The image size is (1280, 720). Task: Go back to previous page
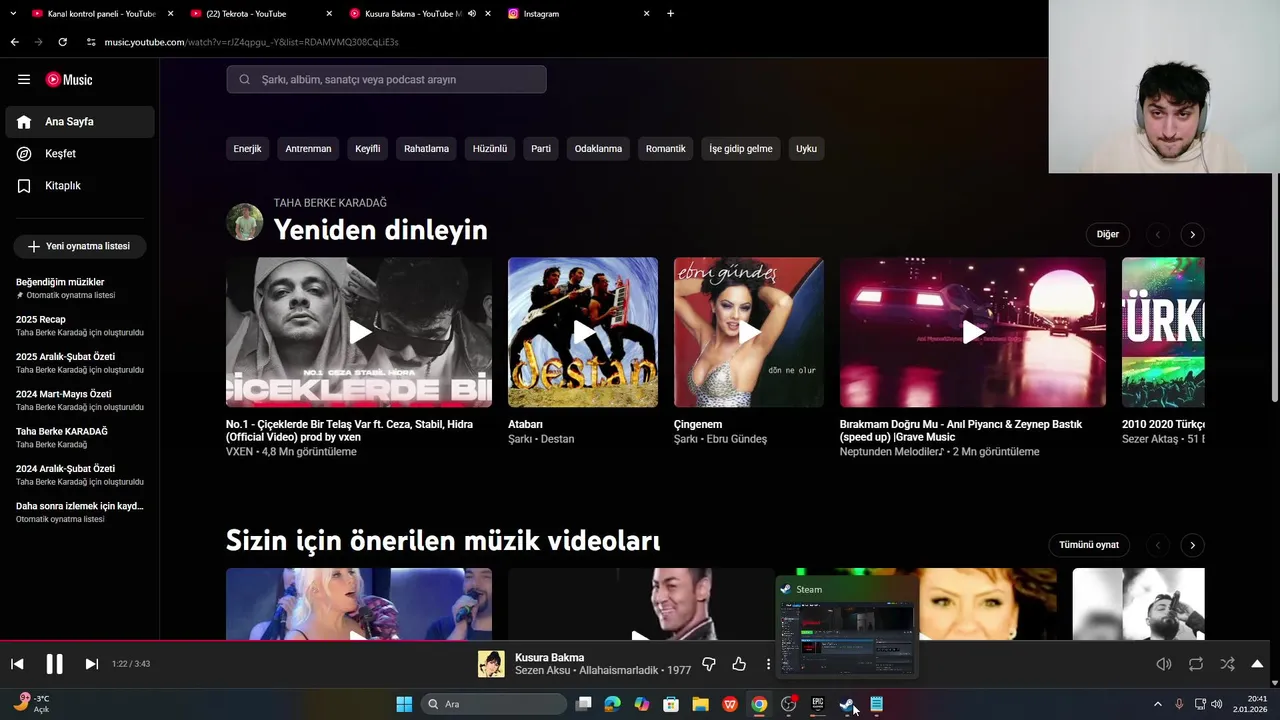point(14,42)
